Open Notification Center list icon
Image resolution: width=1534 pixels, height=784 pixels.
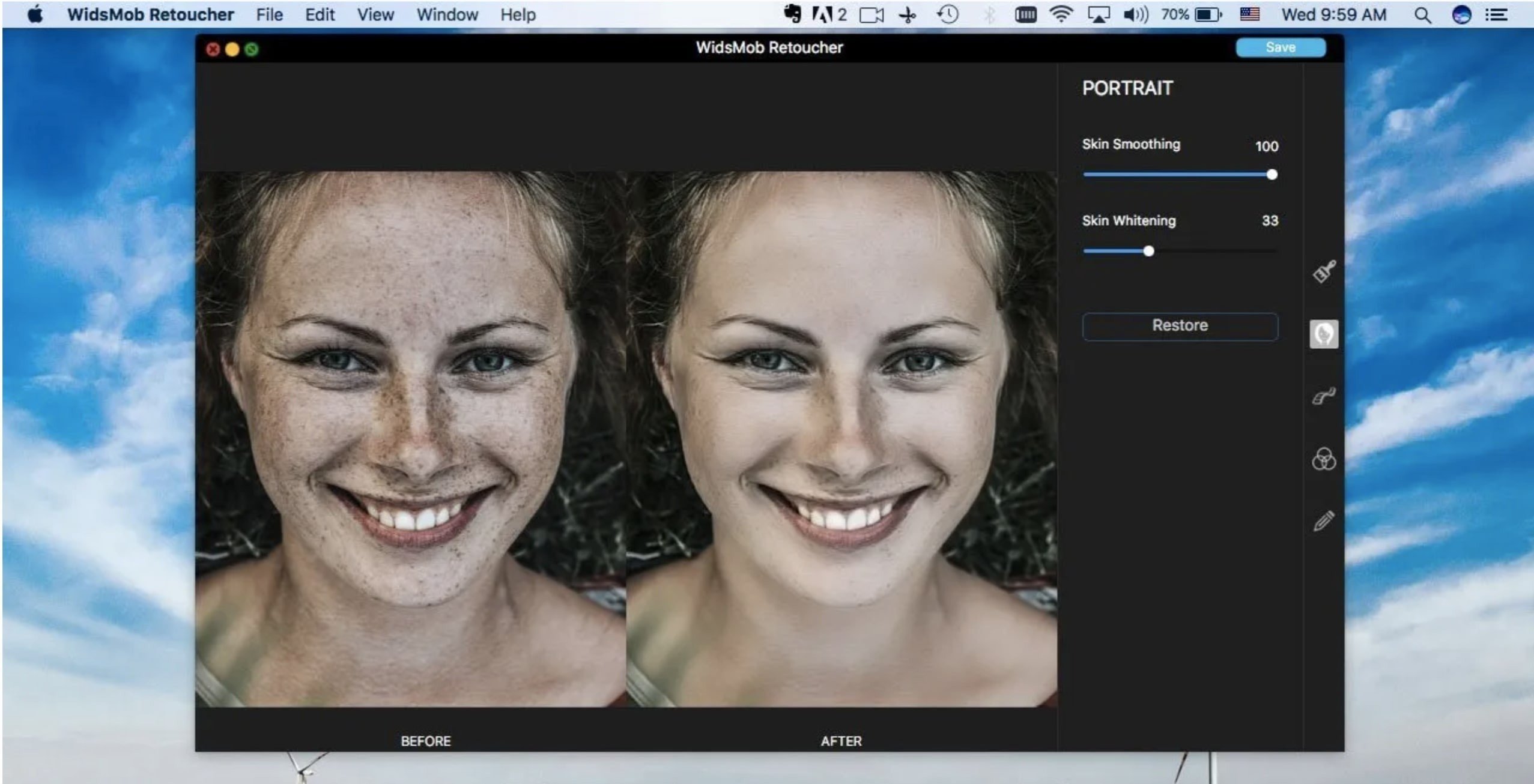click(1497, 15)
